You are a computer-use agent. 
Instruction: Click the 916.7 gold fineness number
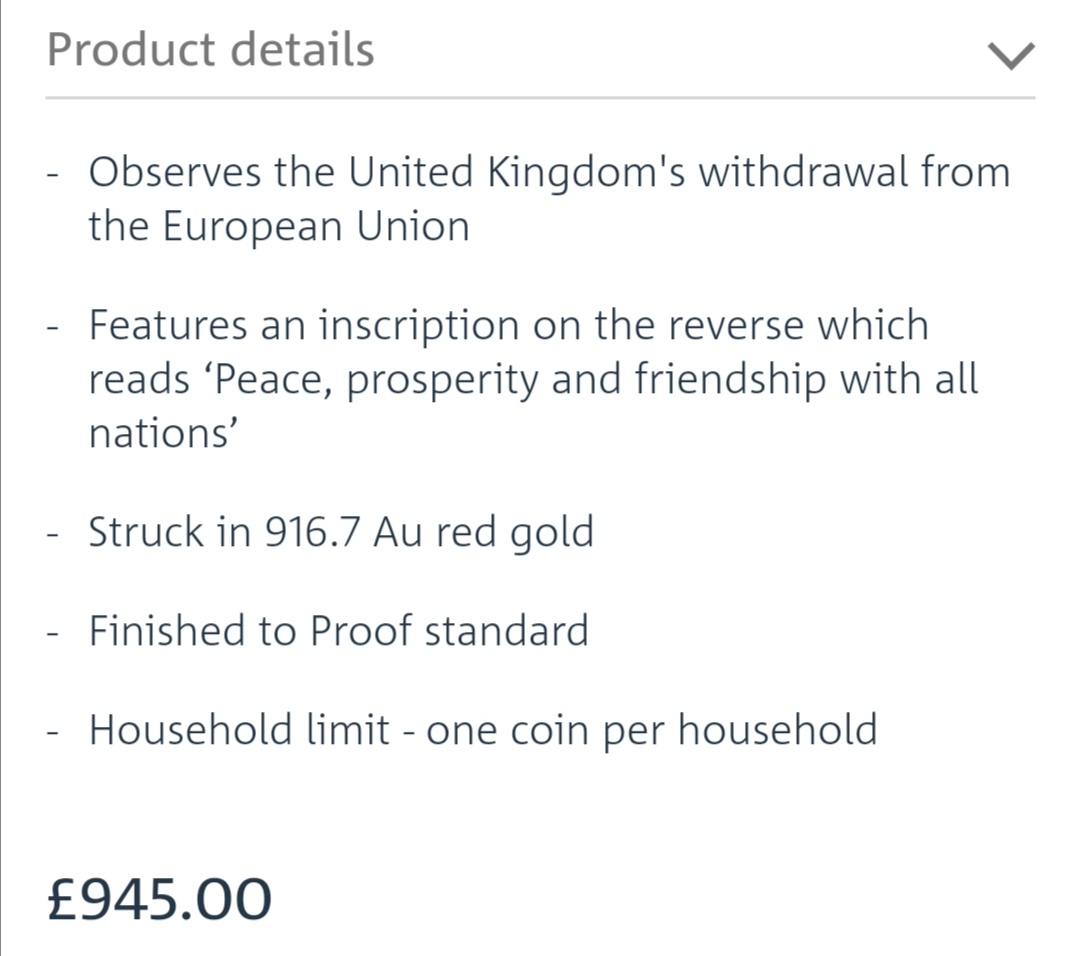(312, 532)
